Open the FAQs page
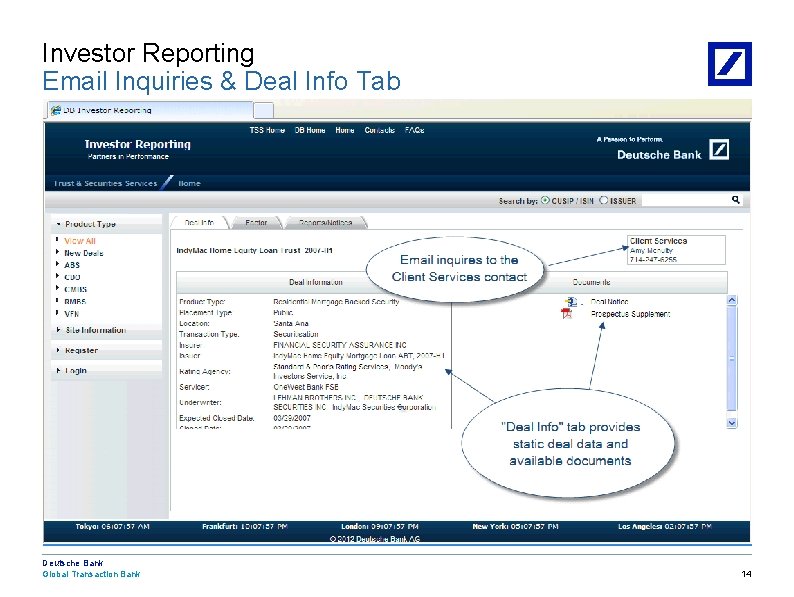Image resolution: width=794 pixels, height=597 pixels. (x=414, y=130)
